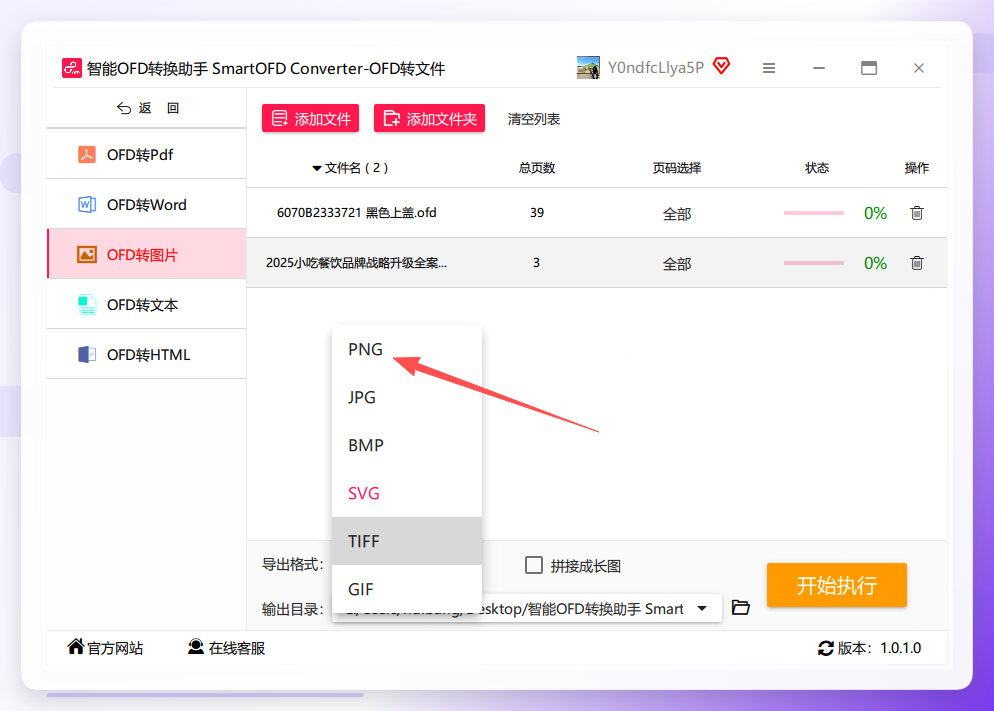Click the OFD转HTML icon
The width and height of the screenshot is (994, 711).
coord(87,355)
